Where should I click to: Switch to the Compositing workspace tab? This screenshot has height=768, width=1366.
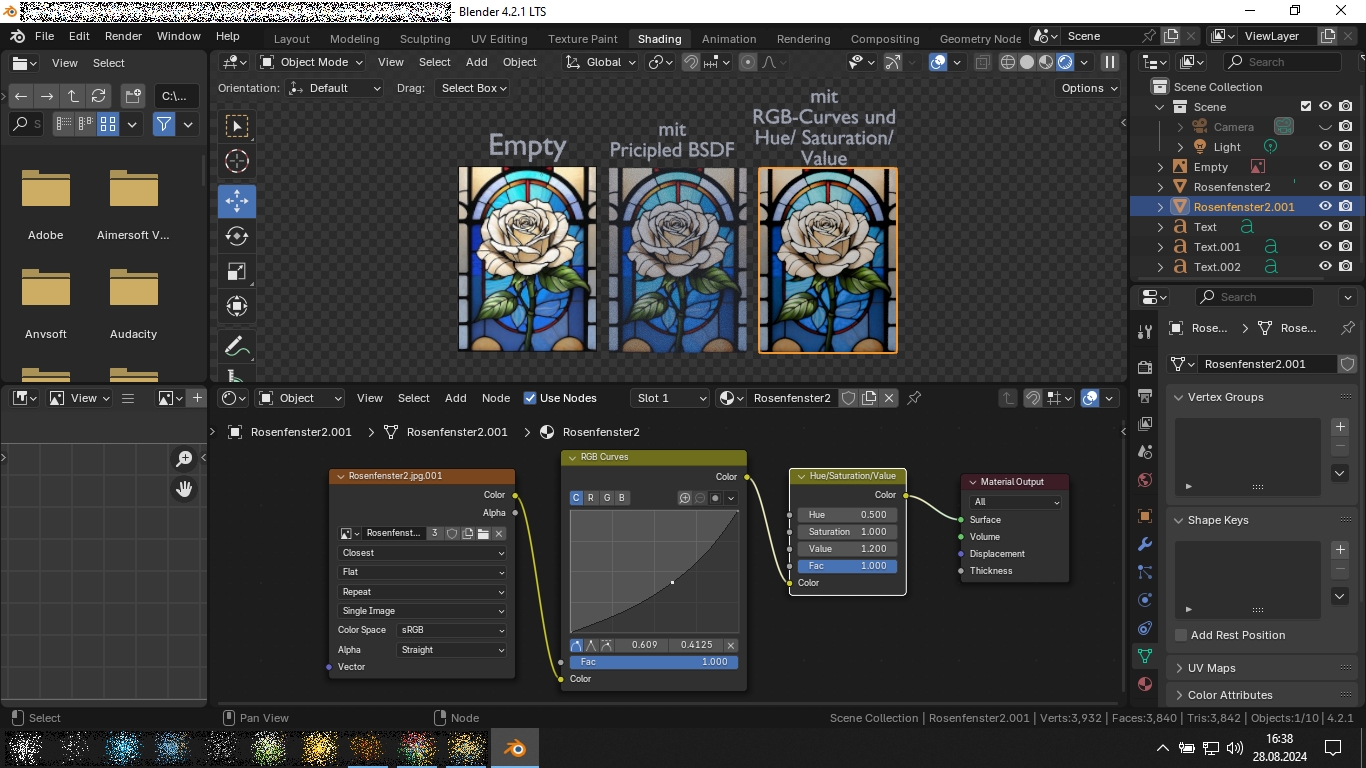884,39
